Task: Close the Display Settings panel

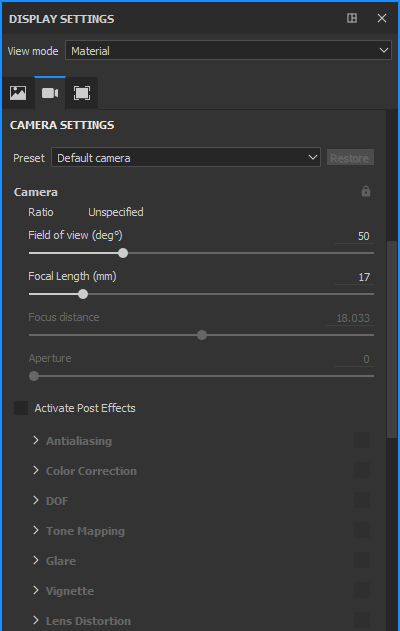Action: [381, 18]
